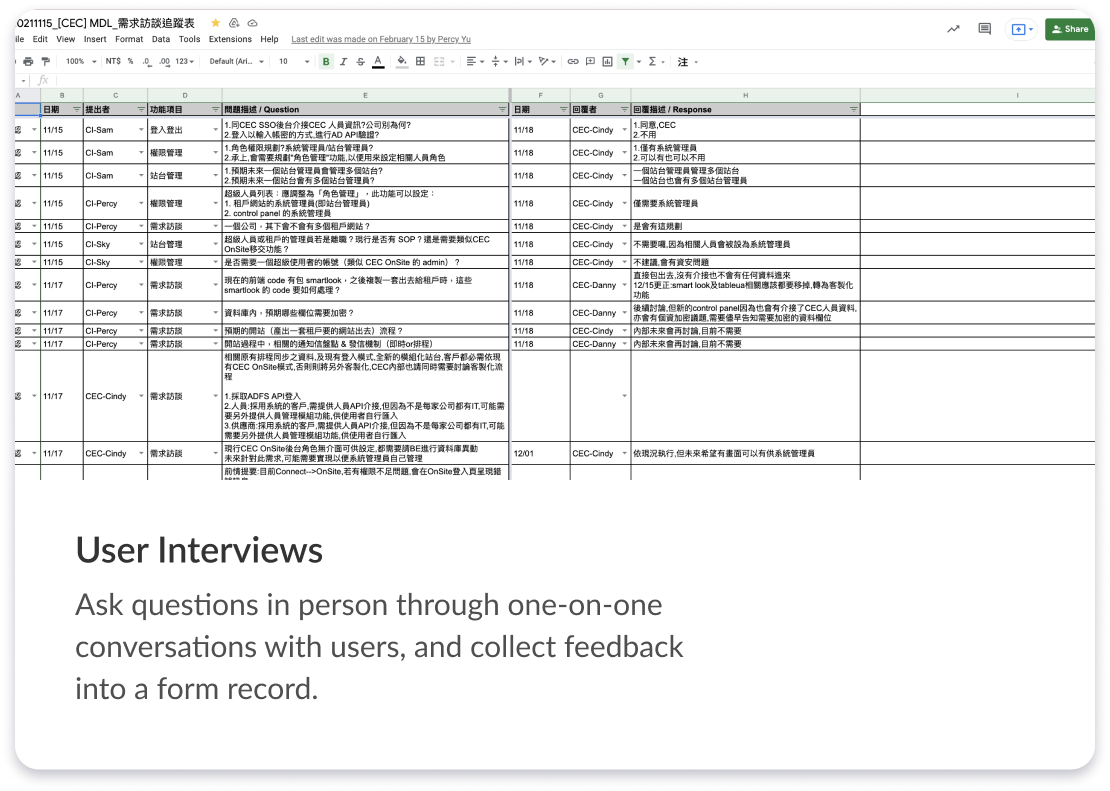Toggle bold formatting
The width and height of the screenshot is (1110, 791).
point(326,62)
